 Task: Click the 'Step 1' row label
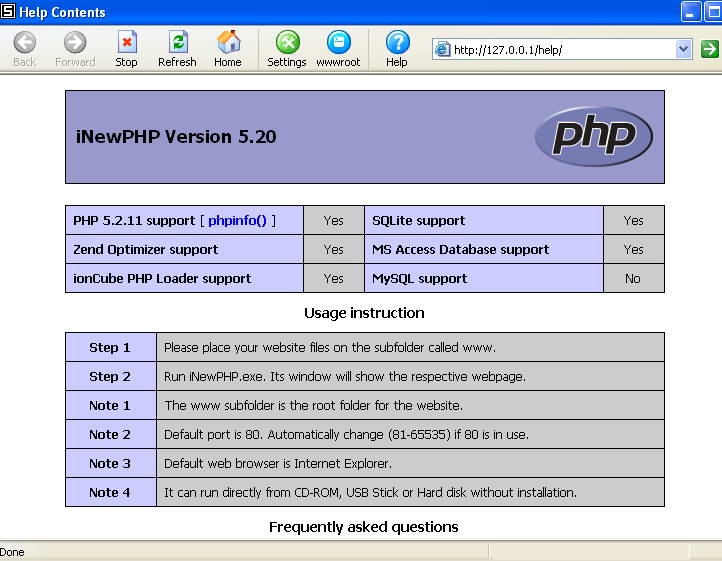click(x=110, y=347)
